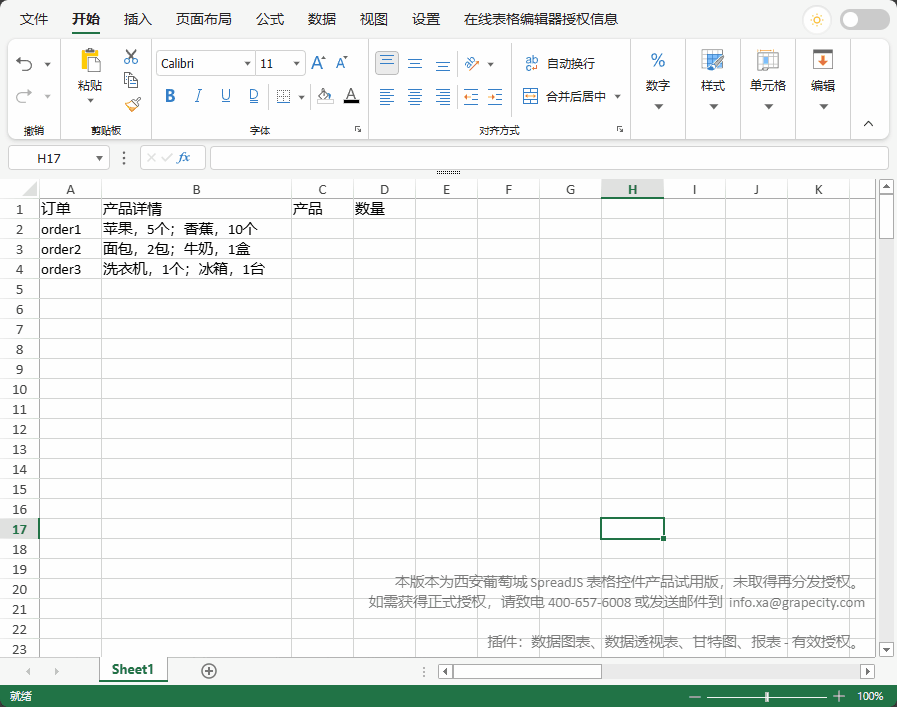
Task: Open the 公式 ribbon tab
Action: coord(268,18)
